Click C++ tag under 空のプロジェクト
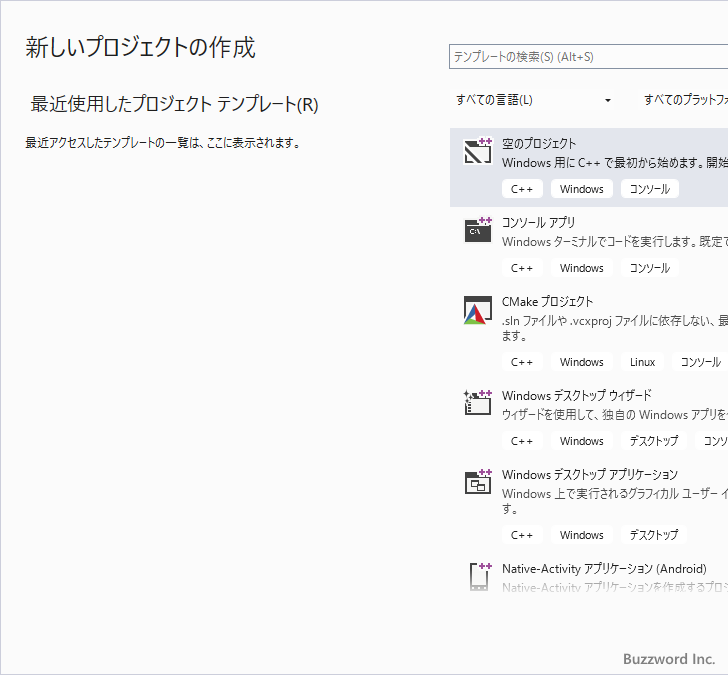Image resolution: width=728 pixels, height=675 pixels. (x=522, y=189)
